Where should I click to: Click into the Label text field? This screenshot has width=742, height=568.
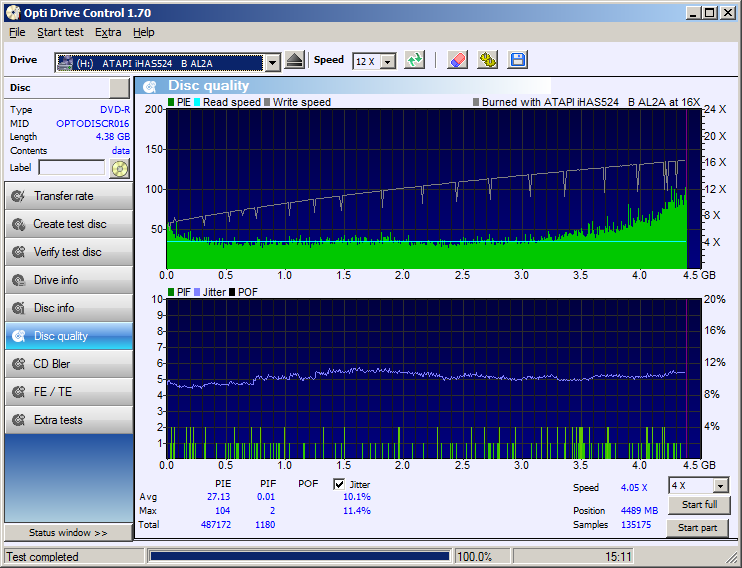point(71,168)
